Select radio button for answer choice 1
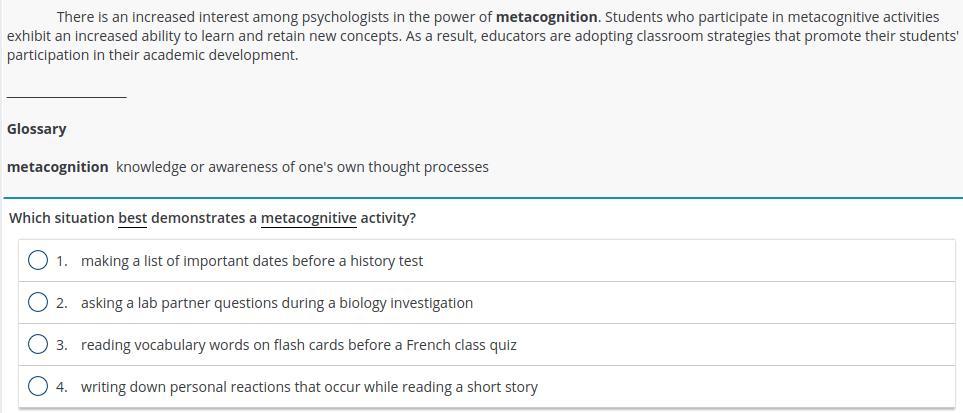 pos(38,261)
